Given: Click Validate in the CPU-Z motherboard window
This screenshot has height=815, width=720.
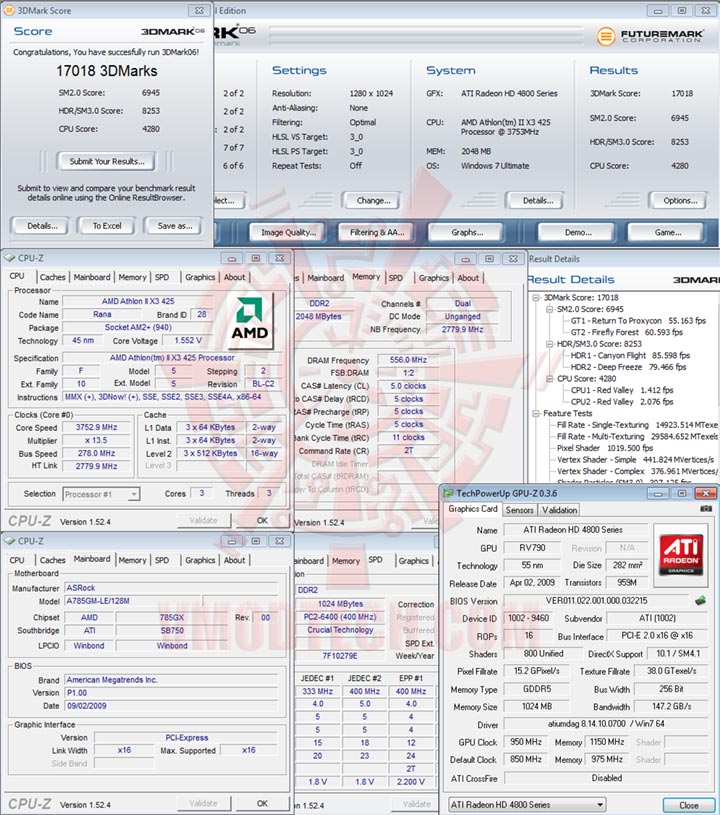Looking at the screenshot, I should [x=203, y=804].
